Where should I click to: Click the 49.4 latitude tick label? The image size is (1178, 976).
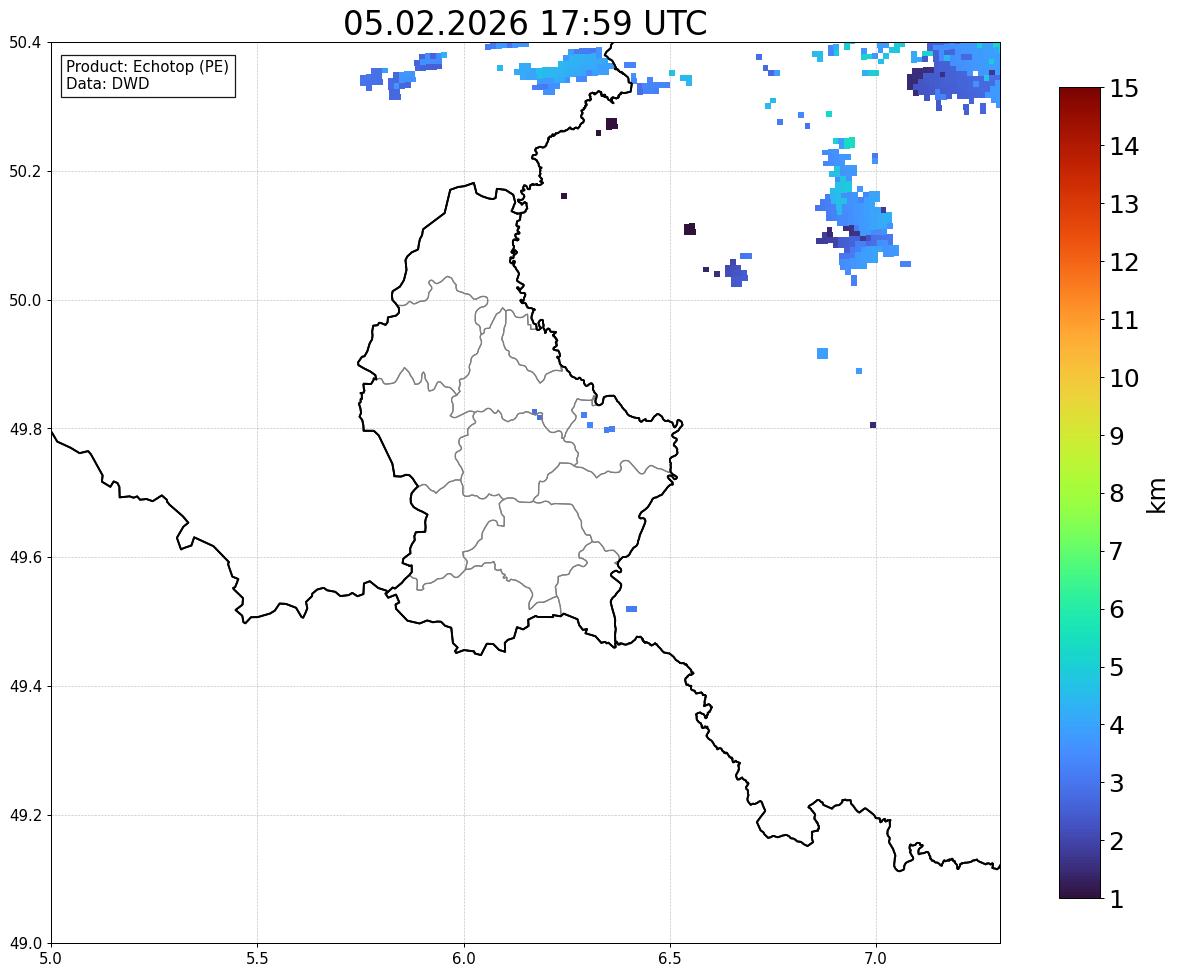(x=24, y=687)
